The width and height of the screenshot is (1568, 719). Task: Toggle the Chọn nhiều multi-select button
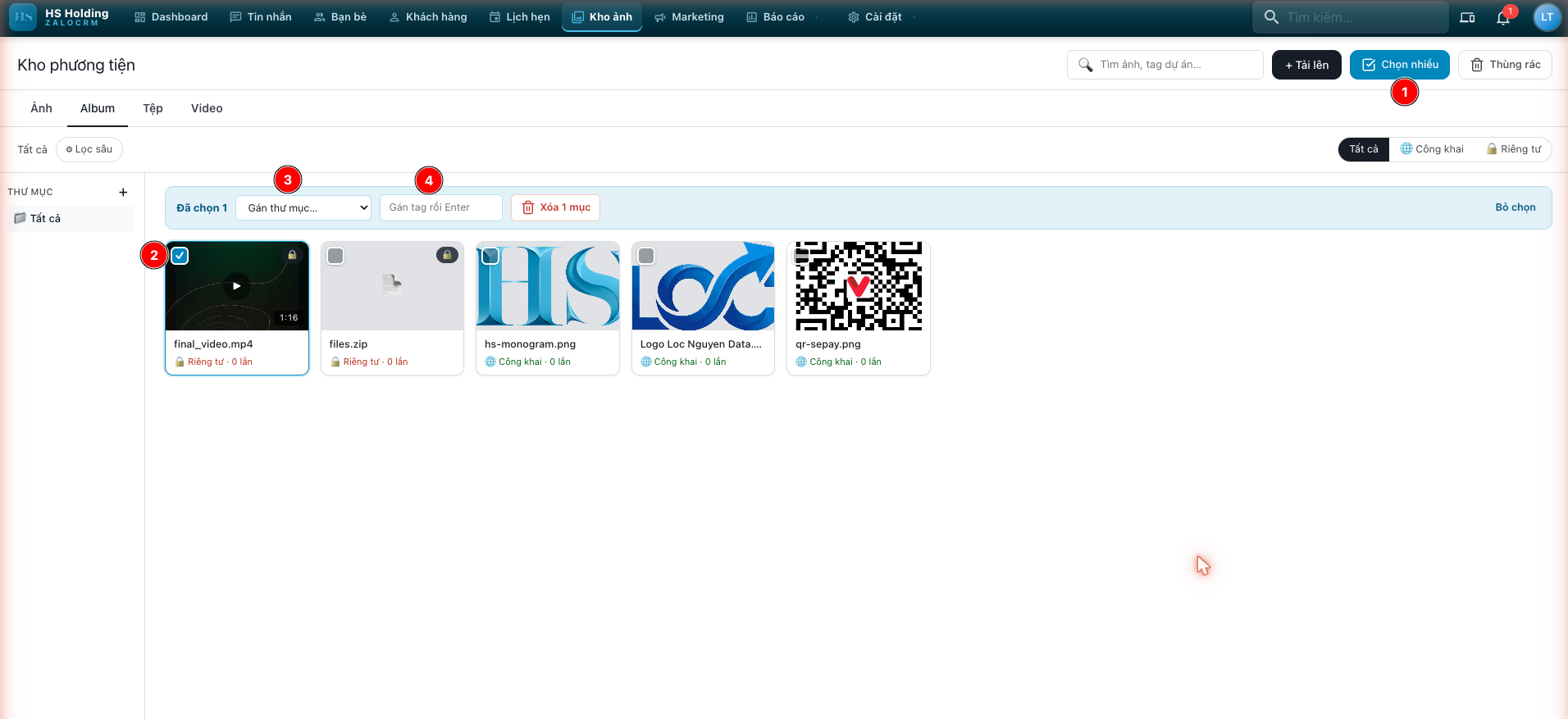(1399, 65)
